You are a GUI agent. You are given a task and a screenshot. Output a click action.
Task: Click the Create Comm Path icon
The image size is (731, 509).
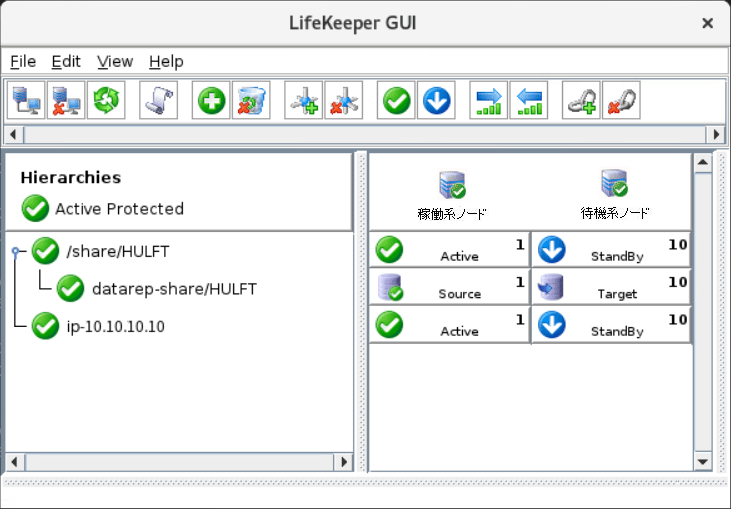pyautogui.click(x=303, y=100)
